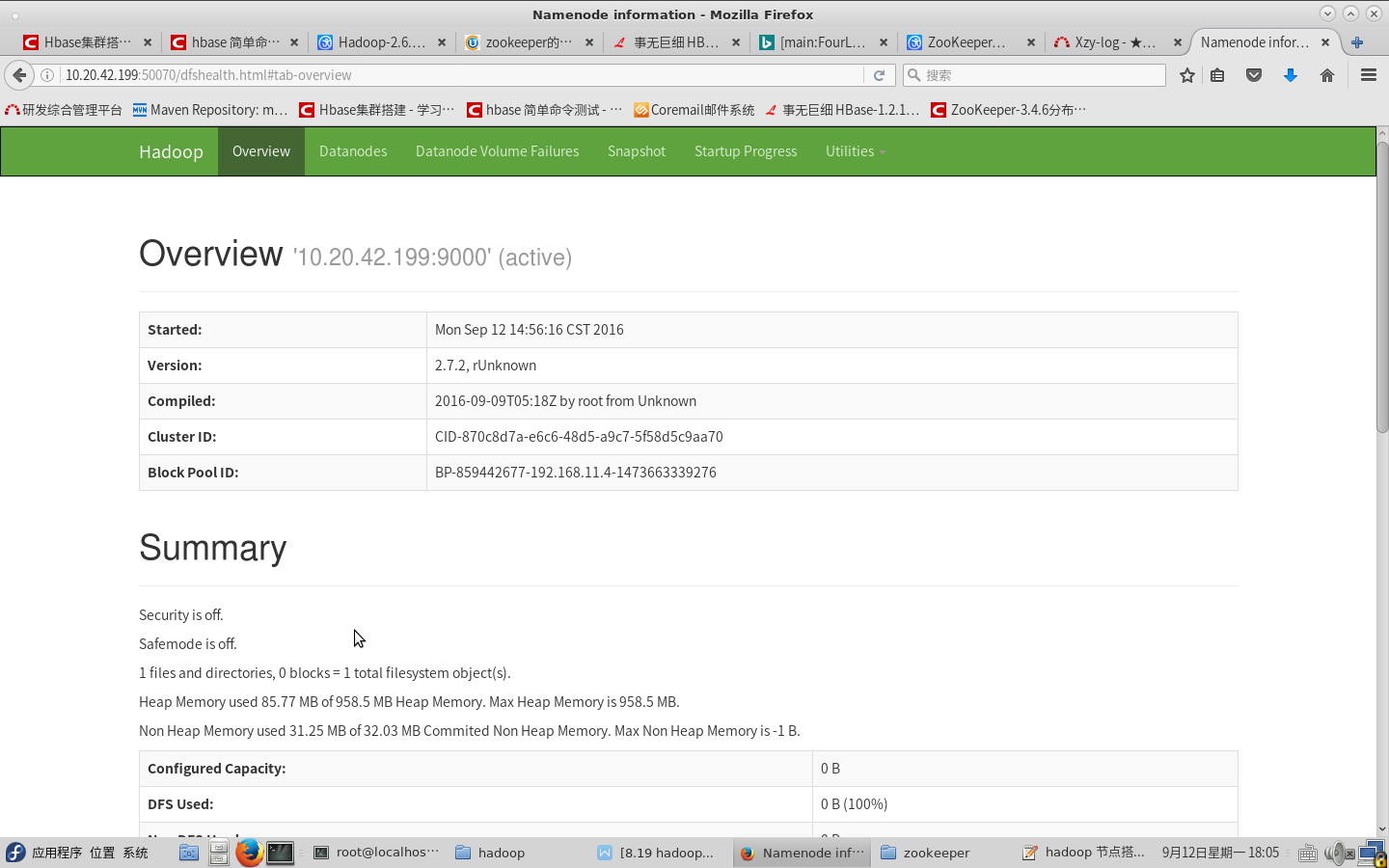Save page to Pocket icon
Viewport: 1389px width, 868px height.
tap(1254, 75)
